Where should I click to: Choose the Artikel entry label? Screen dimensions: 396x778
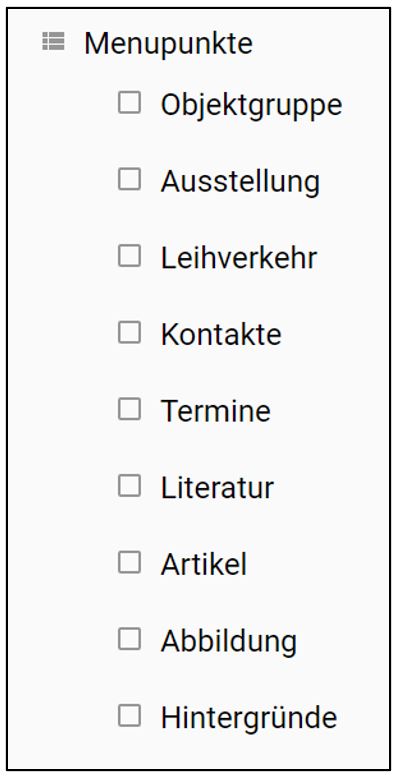[x=203, y=565]
